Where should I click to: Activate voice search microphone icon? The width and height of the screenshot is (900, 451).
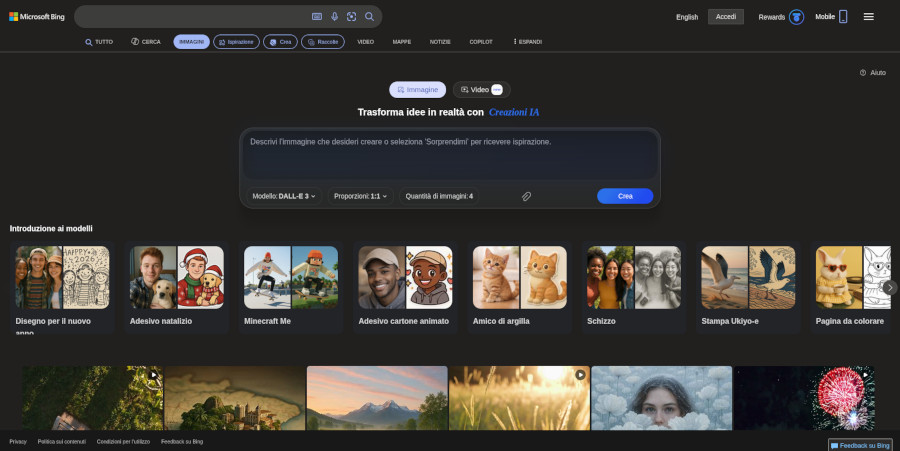tap(335, 17)
